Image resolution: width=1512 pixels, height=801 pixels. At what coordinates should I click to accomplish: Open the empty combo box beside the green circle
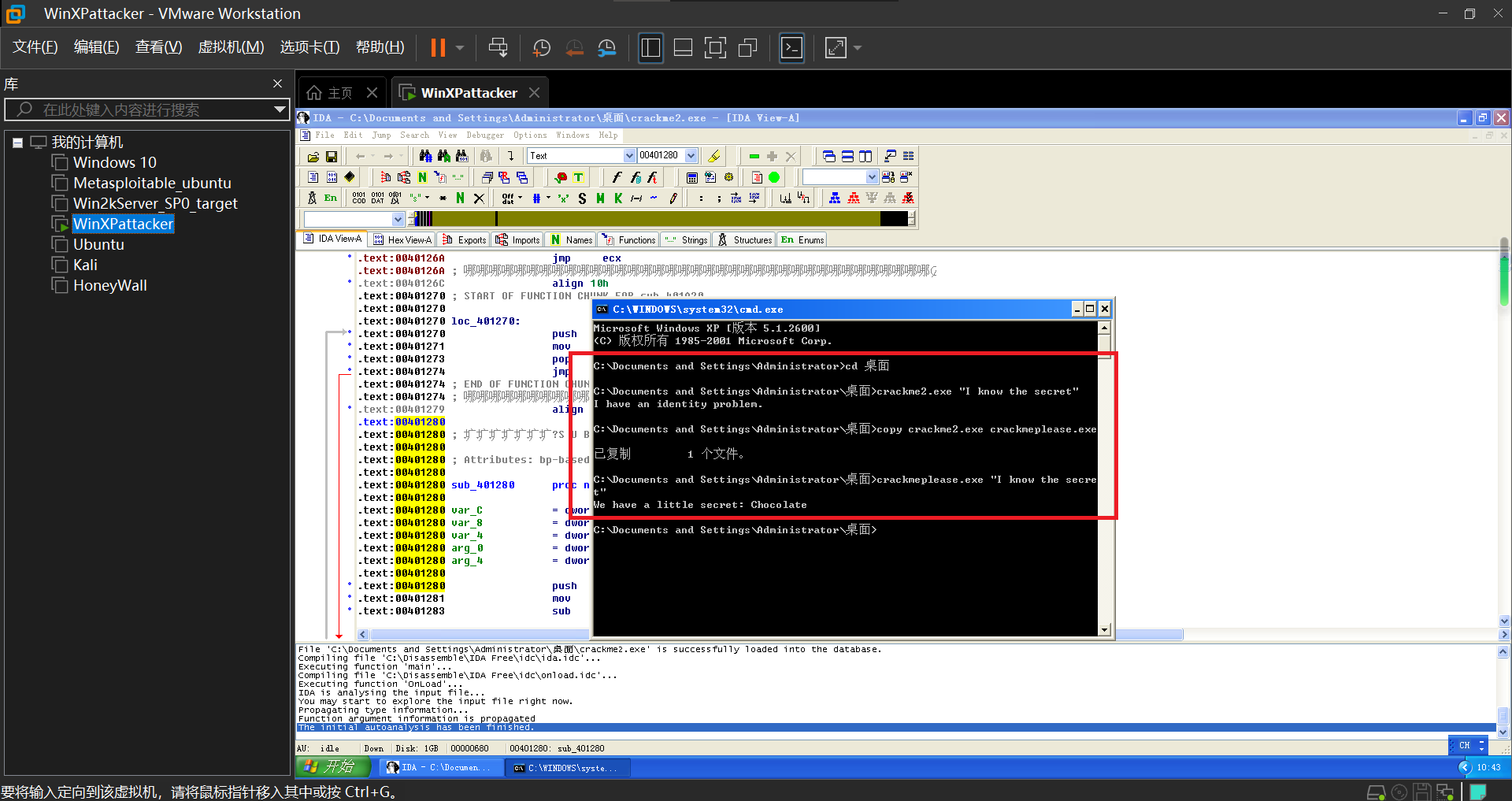coord(871,177)
